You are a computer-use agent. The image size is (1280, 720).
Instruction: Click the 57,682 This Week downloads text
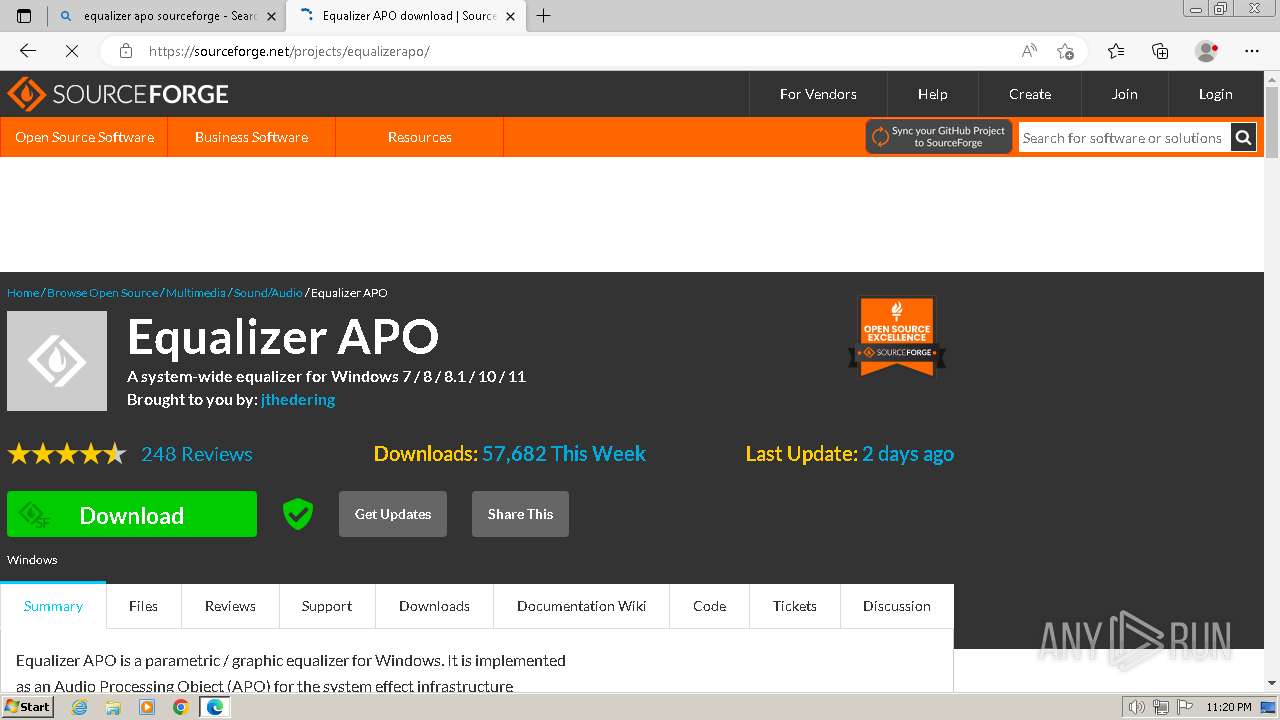pyautogui.click(x=564, y=454)
